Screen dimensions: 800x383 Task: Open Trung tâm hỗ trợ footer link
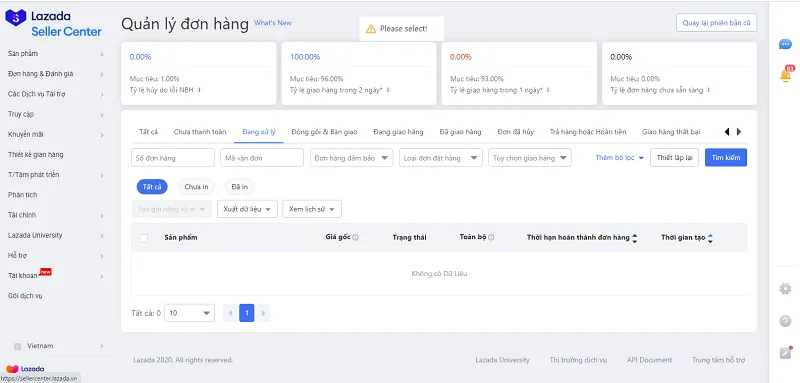point(719,360)
